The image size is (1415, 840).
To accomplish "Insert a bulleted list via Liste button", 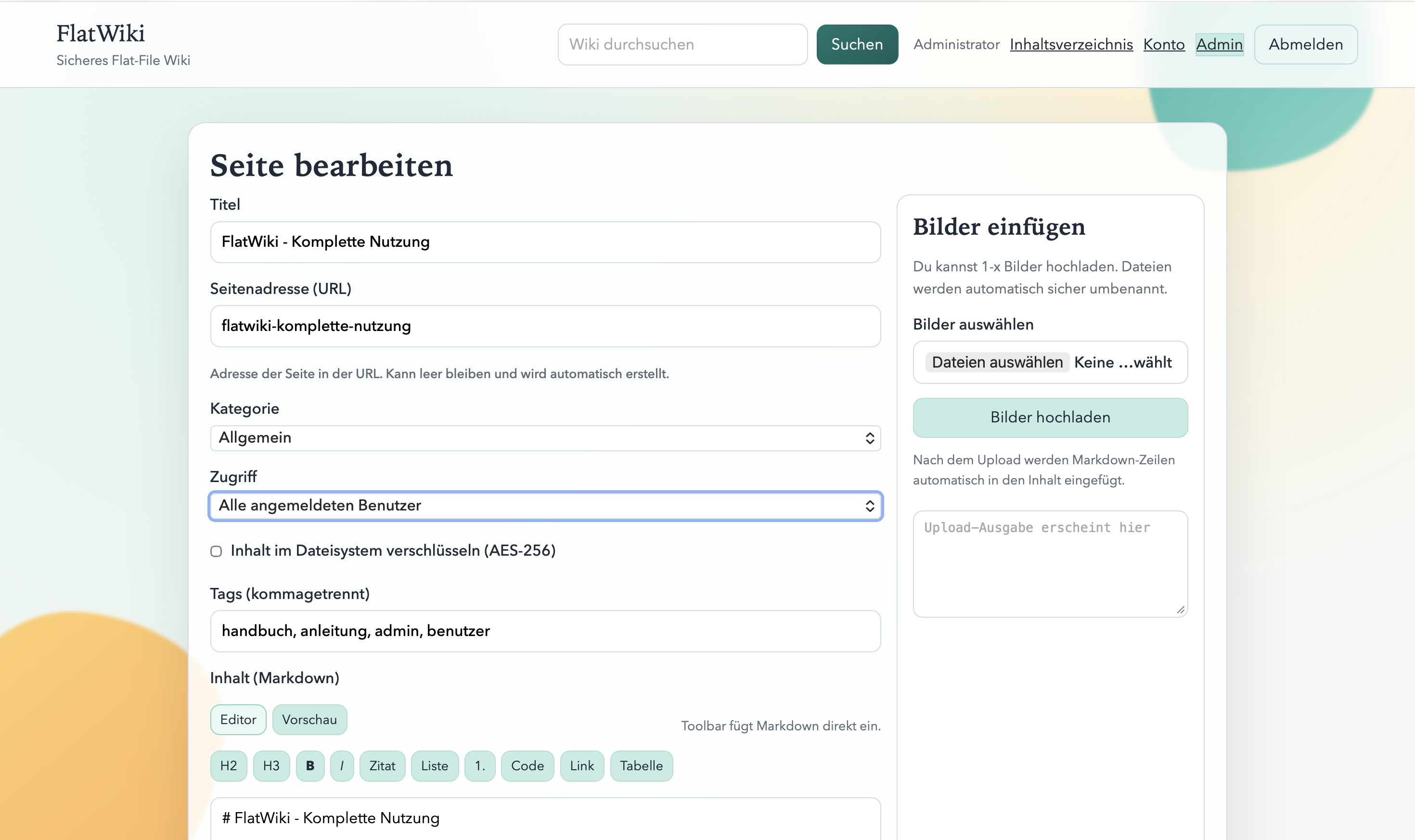I will (x=434, y=765).
